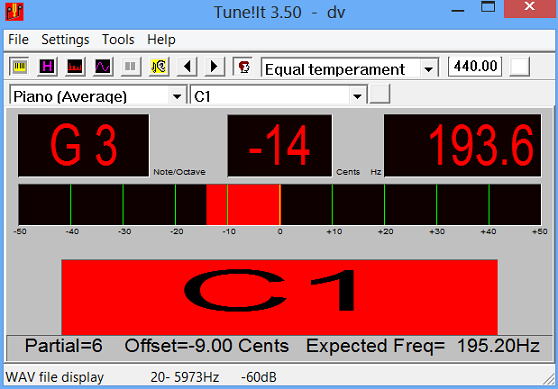Click the yellow ear listening icon
The image size is (558, 389).
point(158,67)
